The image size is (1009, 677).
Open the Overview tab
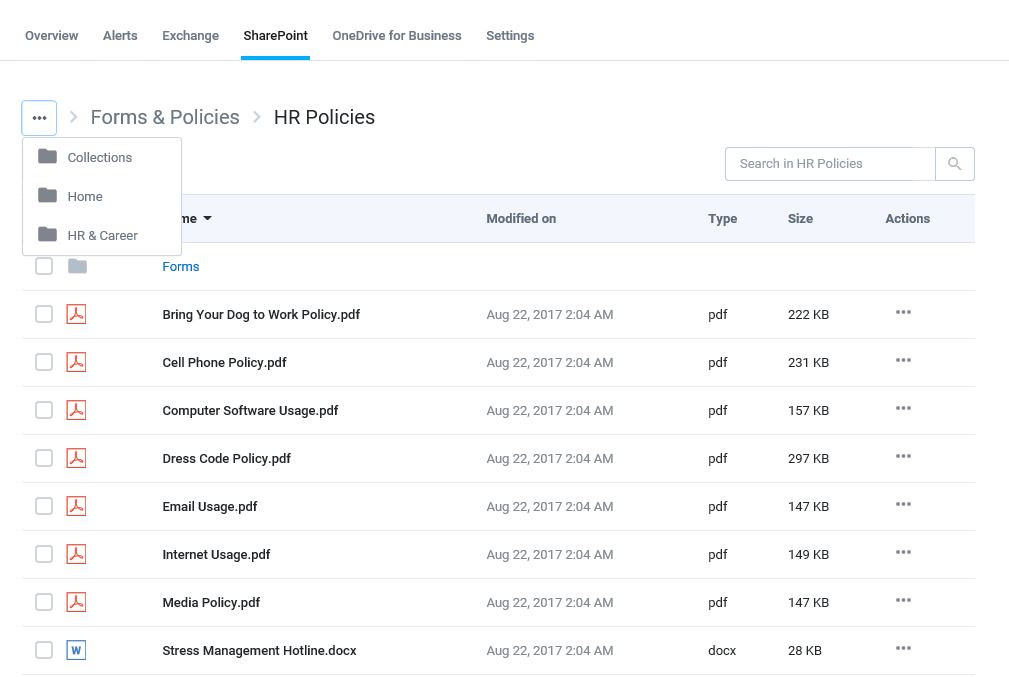[x=51, y=35]
